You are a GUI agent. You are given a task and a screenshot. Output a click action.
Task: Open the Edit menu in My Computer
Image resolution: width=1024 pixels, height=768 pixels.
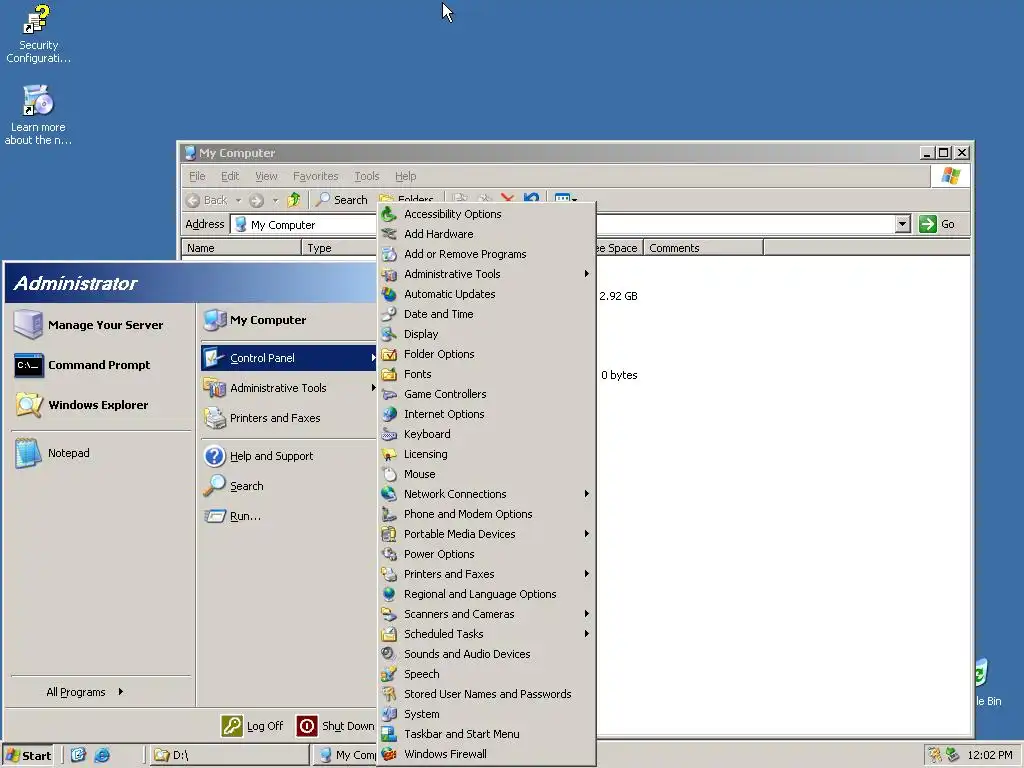pyautogui.click(x=230, y=176)
